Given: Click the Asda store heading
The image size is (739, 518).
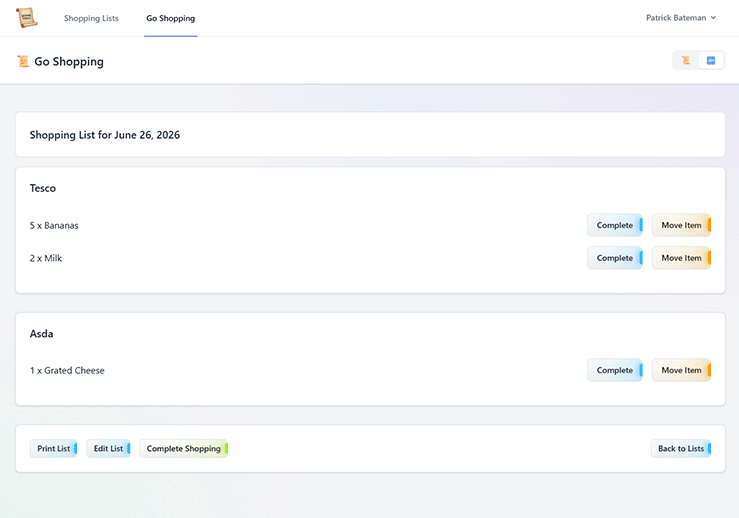Looking at the screenshot, I should click(x=41, y=334).
